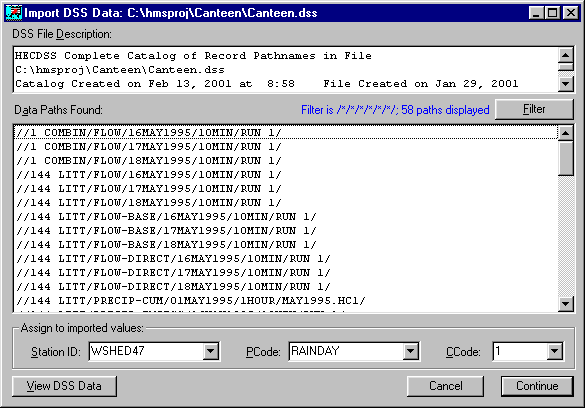Select path 144 LITT/FLOW-DIRECT/16MAY1995/10MIN/RUN 1
This screenshot has height=408, width=585.
tap(286, 258)
